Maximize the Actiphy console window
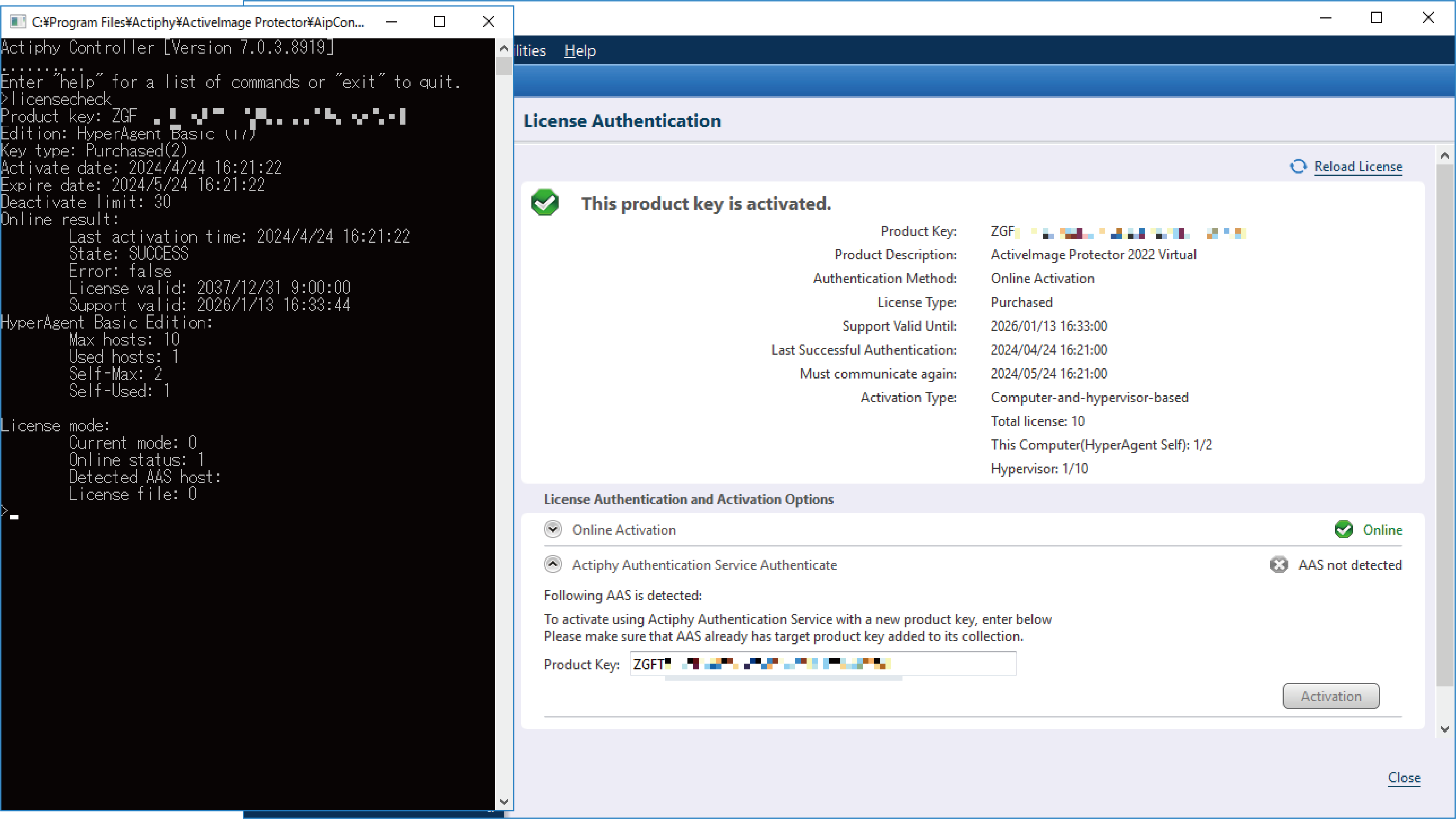Image resolution: width=1456 pixels, height=819 pixels. tap(439, 21)
